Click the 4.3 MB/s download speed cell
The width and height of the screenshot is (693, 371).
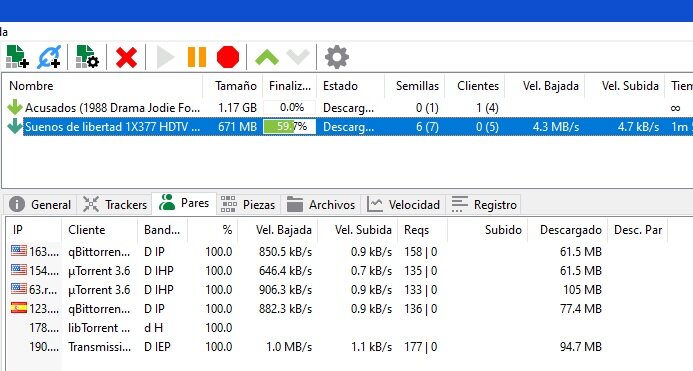click(556, 127)
